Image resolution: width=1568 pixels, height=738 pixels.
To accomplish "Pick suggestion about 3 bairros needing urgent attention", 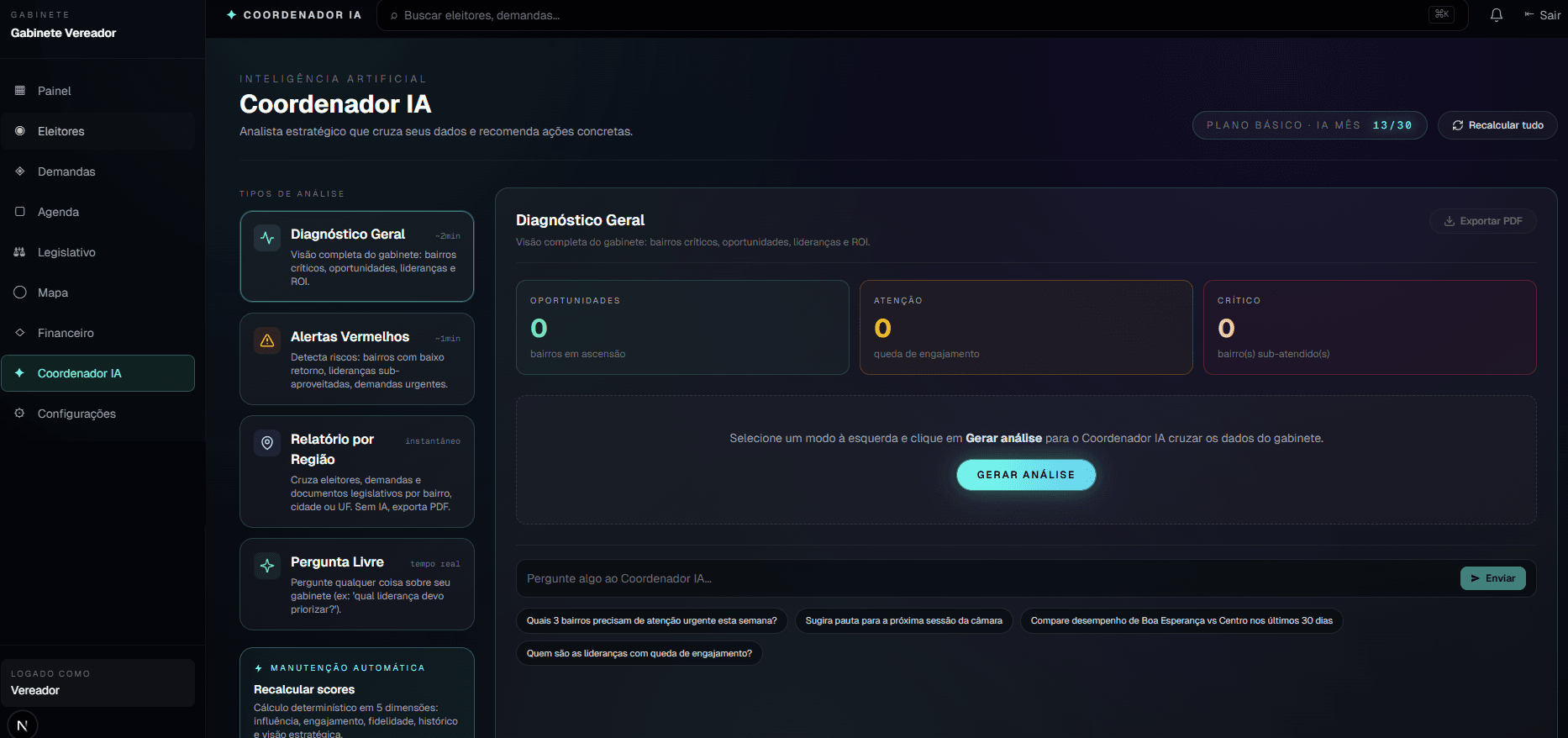I will 652,621.
